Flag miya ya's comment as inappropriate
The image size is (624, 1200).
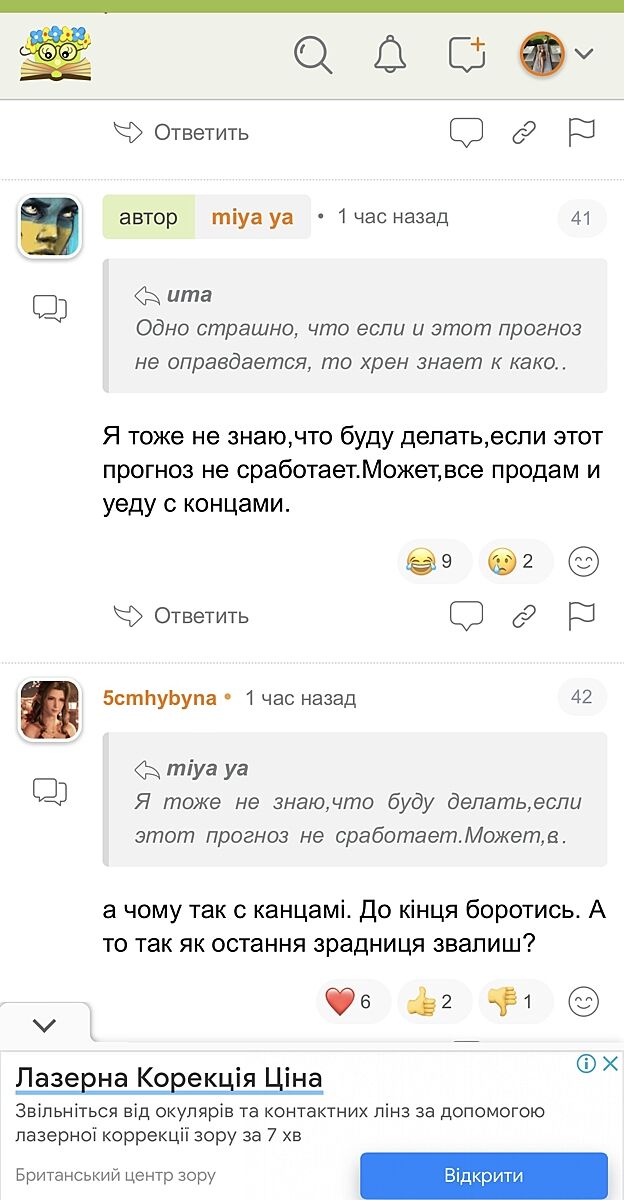pyautogui.click(x=581, y=616)
